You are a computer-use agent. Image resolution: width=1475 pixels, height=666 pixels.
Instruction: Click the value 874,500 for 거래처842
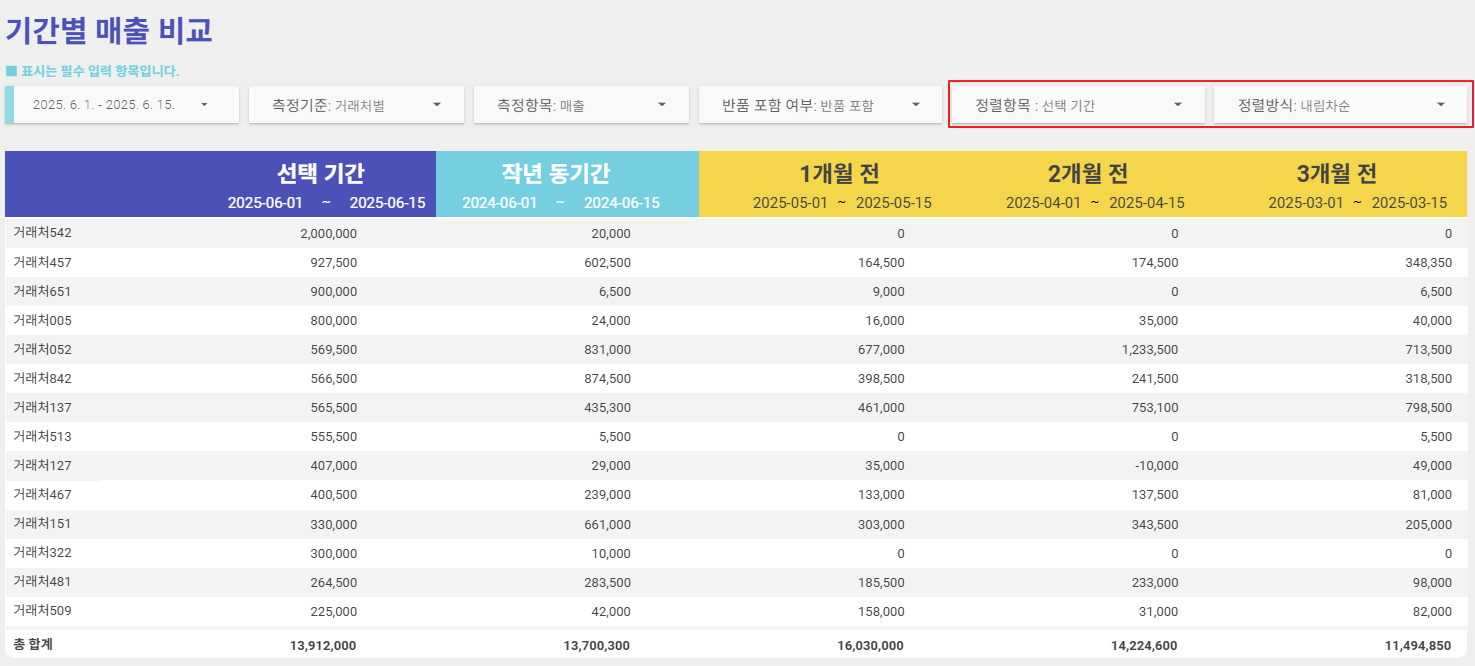point(607,378)
